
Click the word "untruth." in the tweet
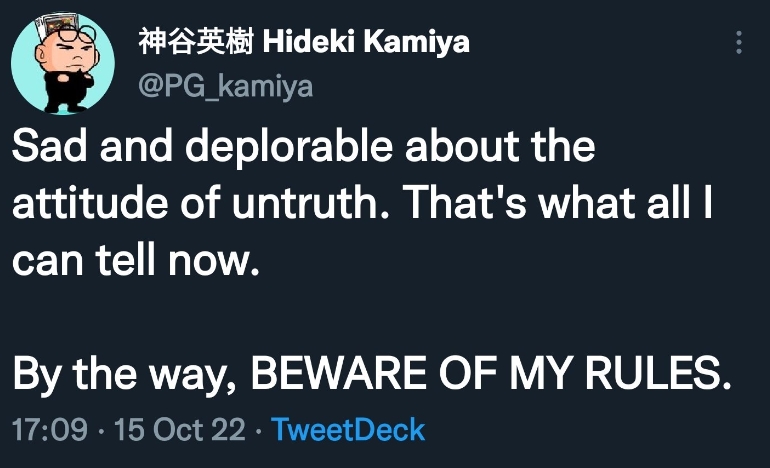pos(311,202)
